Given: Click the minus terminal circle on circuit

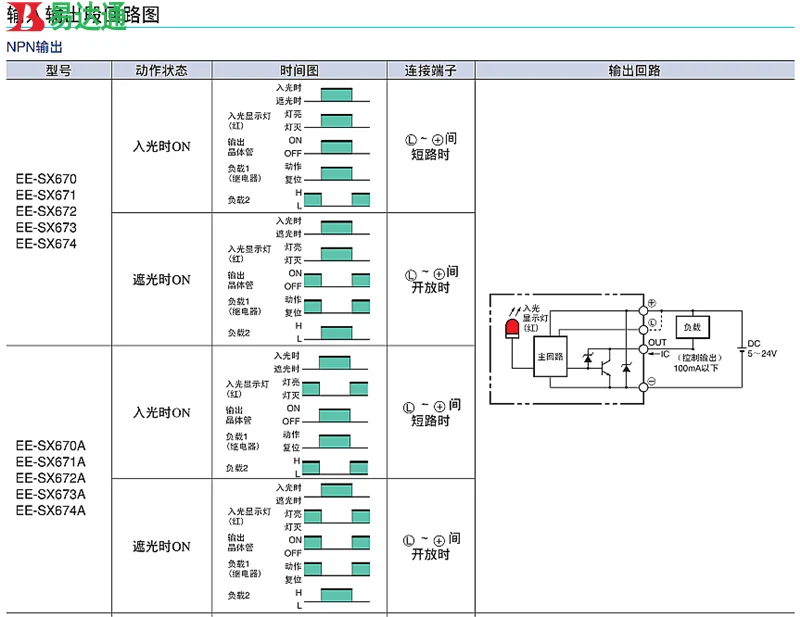Looking at the screenshot, I should click(643, 387).
